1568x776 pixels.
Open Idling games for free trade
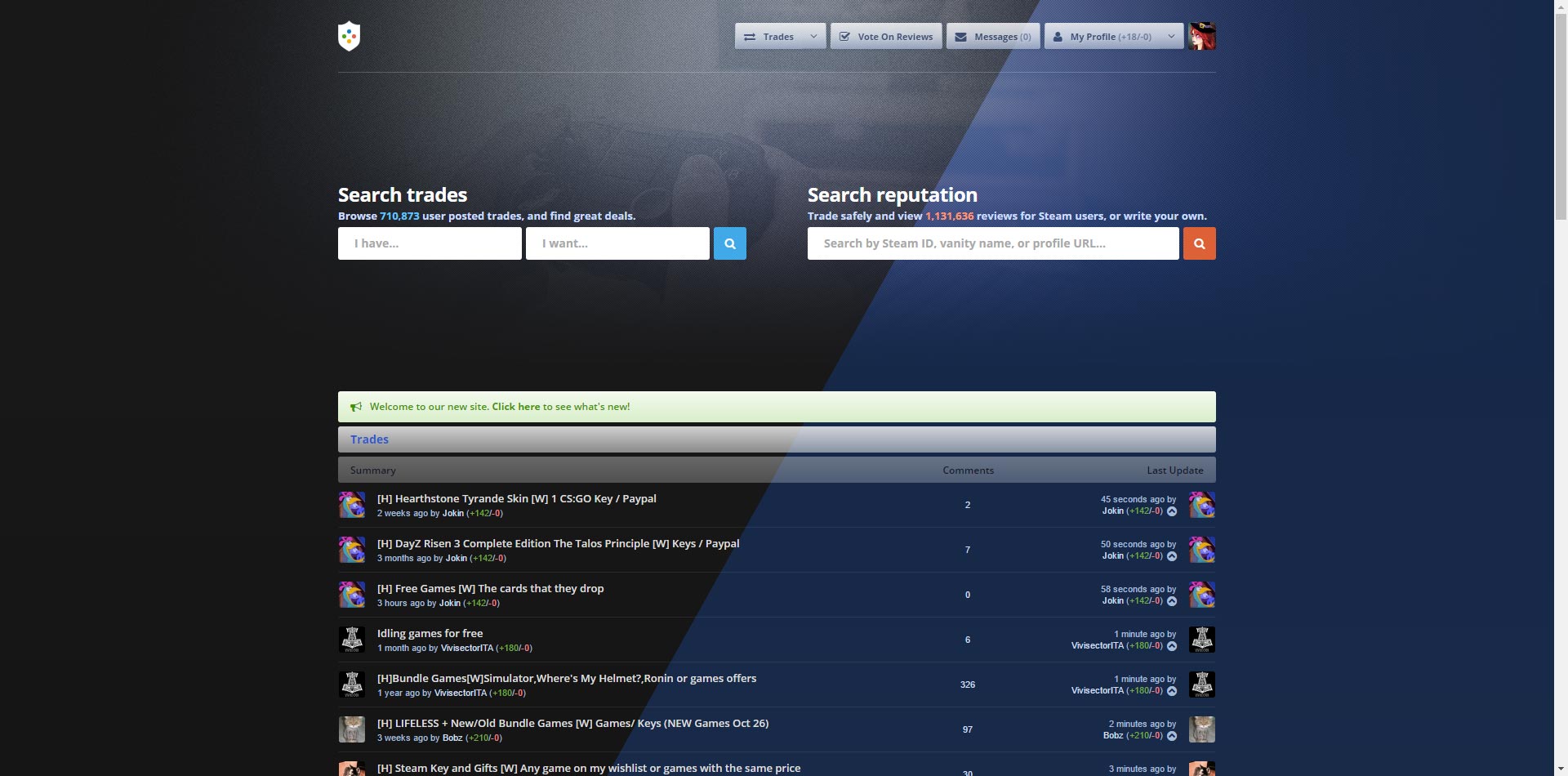(430, 633)
